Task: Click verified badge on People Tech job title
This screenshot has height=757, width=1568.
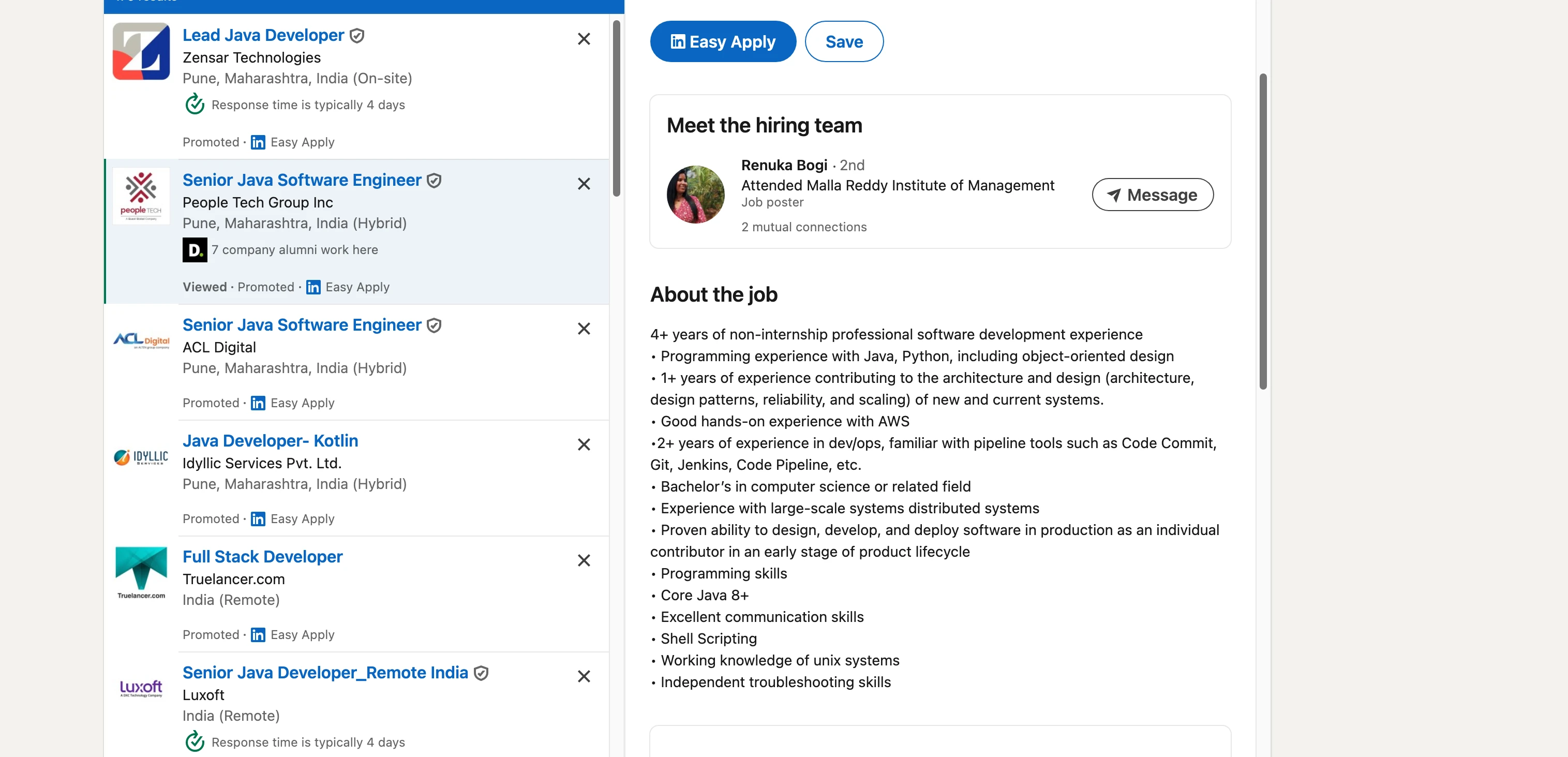Action: tap(434, 181)
